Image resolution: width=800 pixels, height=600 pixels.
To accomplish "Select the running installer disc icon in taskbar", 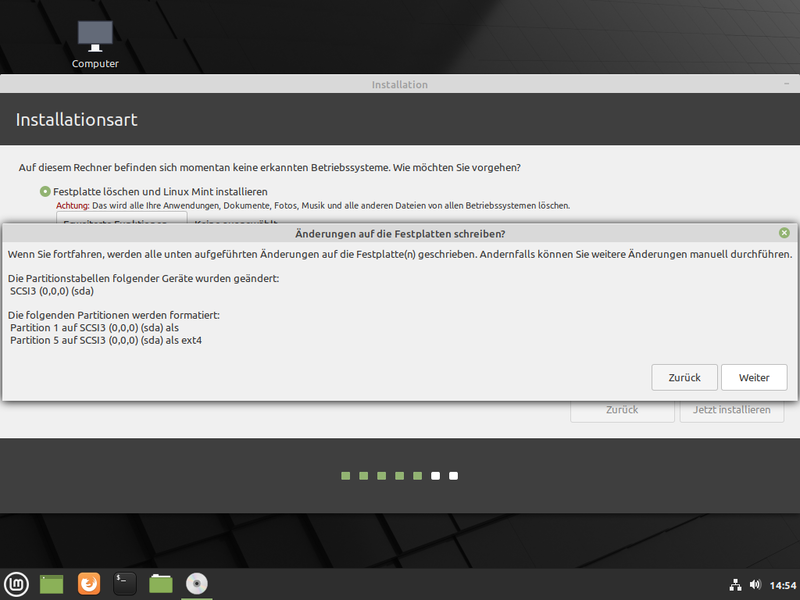I will [196, 583].
